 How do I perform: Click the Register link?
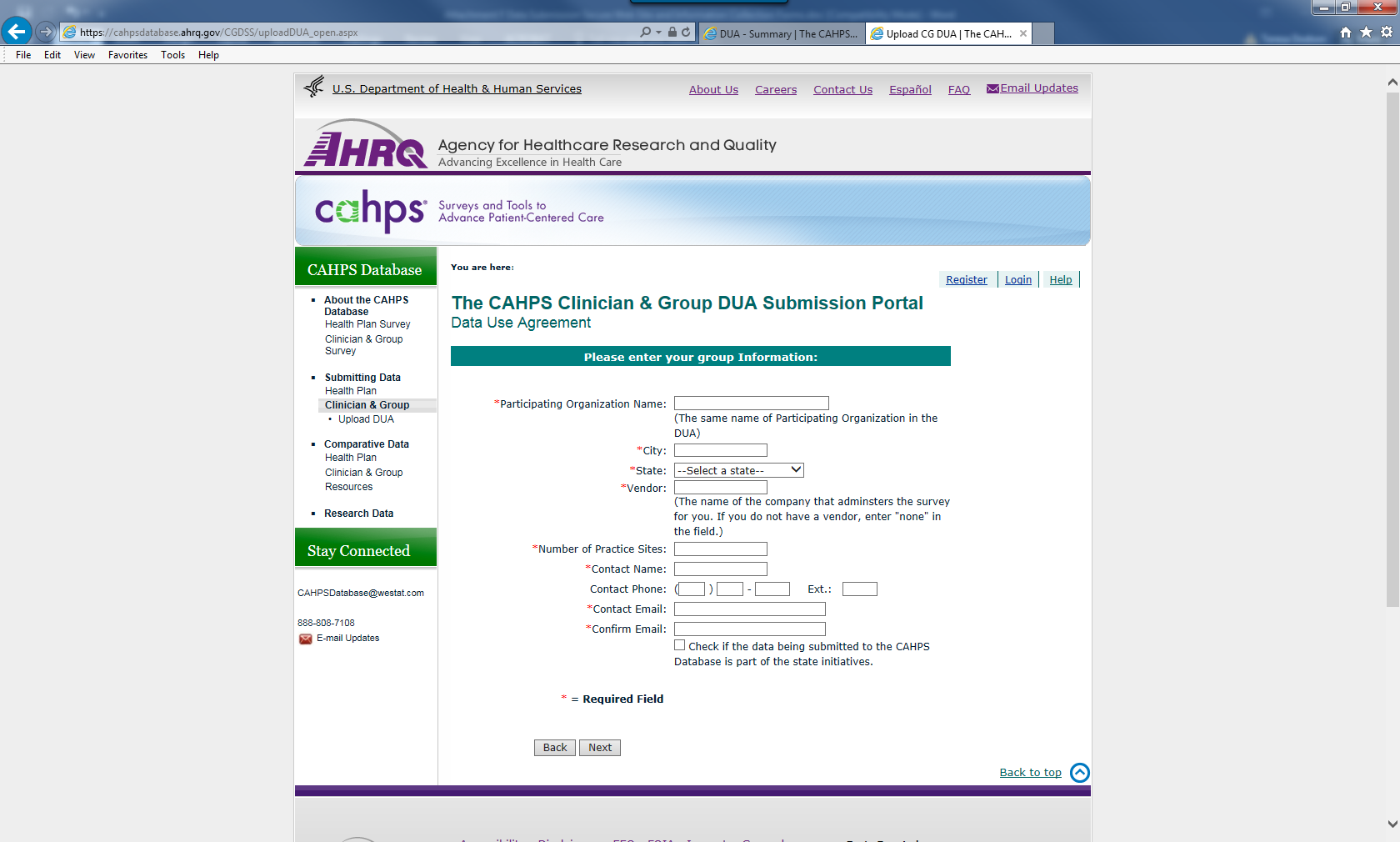pos(967,280)
